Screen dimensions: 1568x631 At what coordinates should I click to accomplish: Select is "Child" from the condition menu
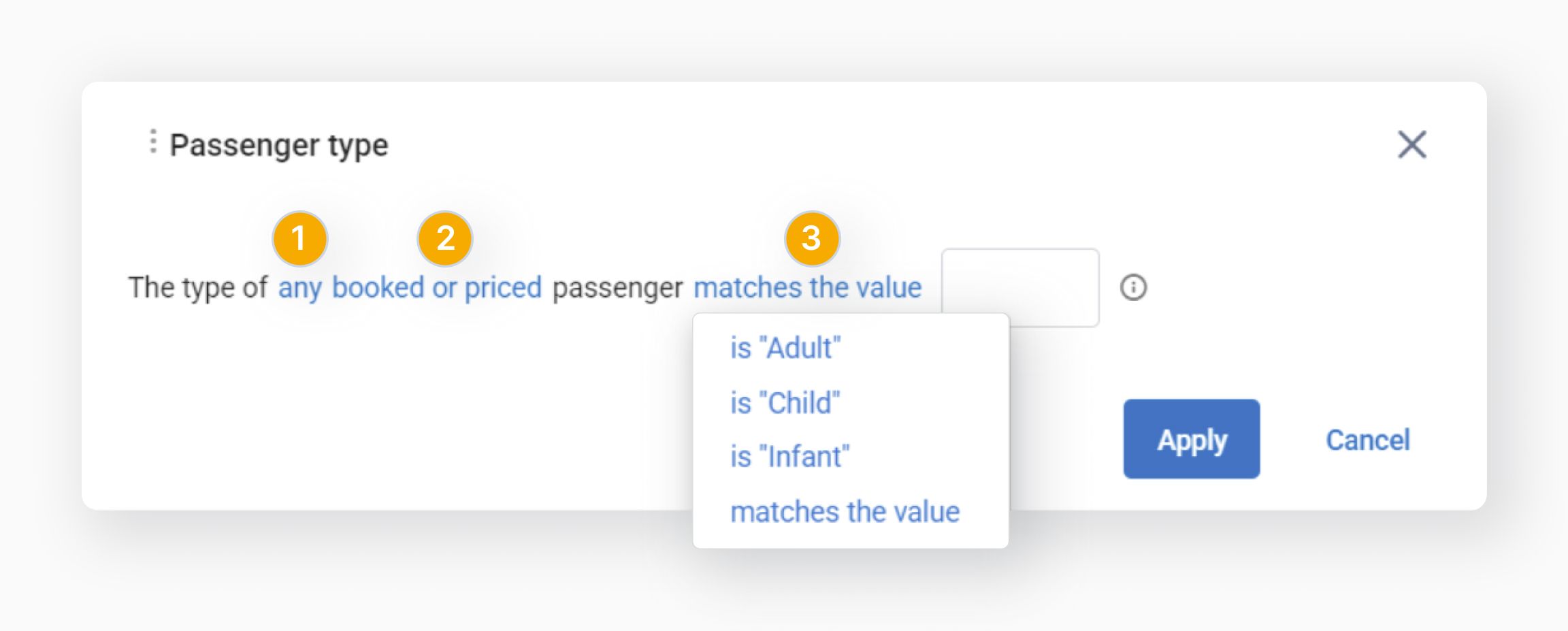pos(785,403)
